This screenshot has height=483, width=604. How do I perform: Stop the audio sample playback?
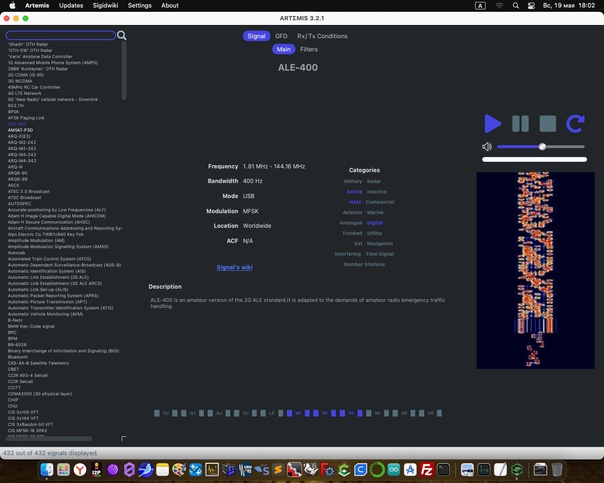point(547,124)
